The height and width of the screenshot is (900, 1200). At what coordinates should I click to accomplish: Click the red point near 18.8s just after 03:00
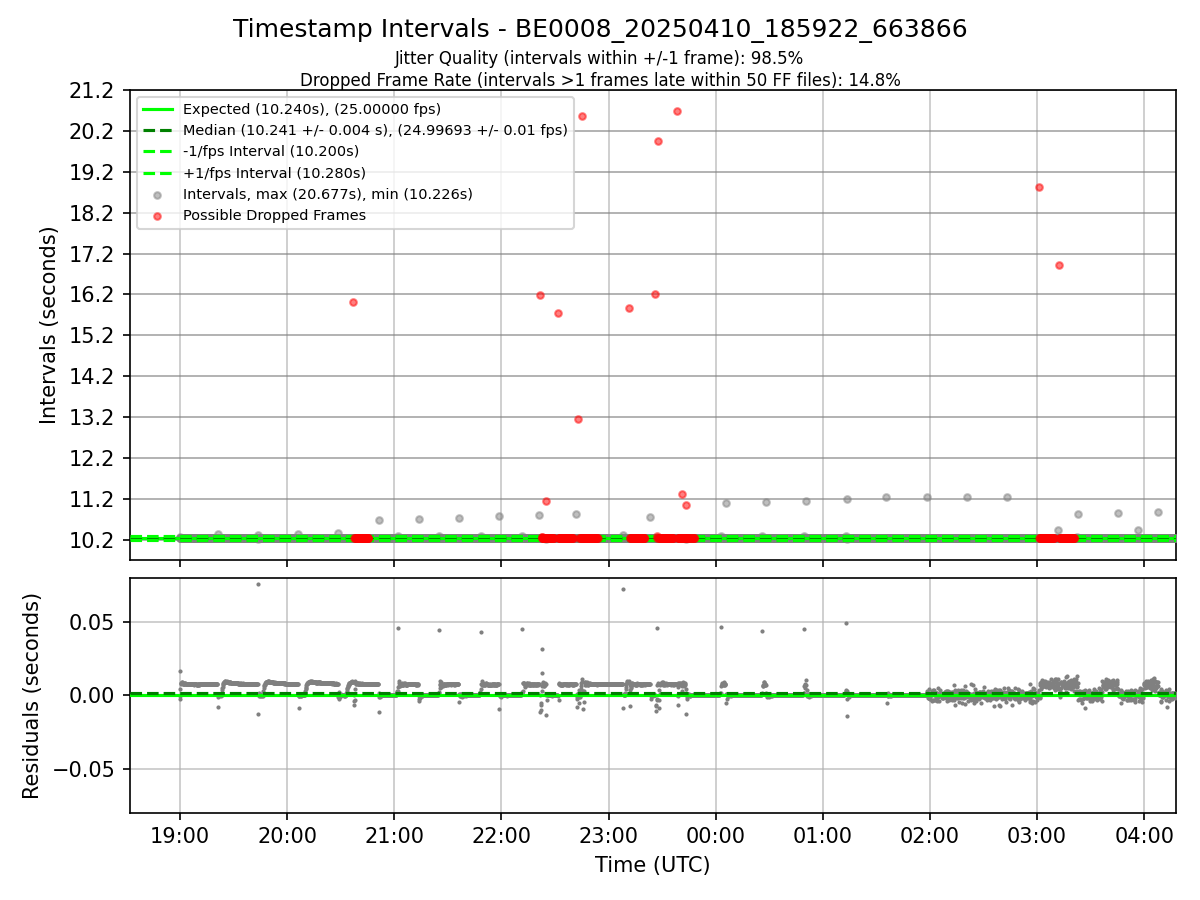coord(1039,187)
